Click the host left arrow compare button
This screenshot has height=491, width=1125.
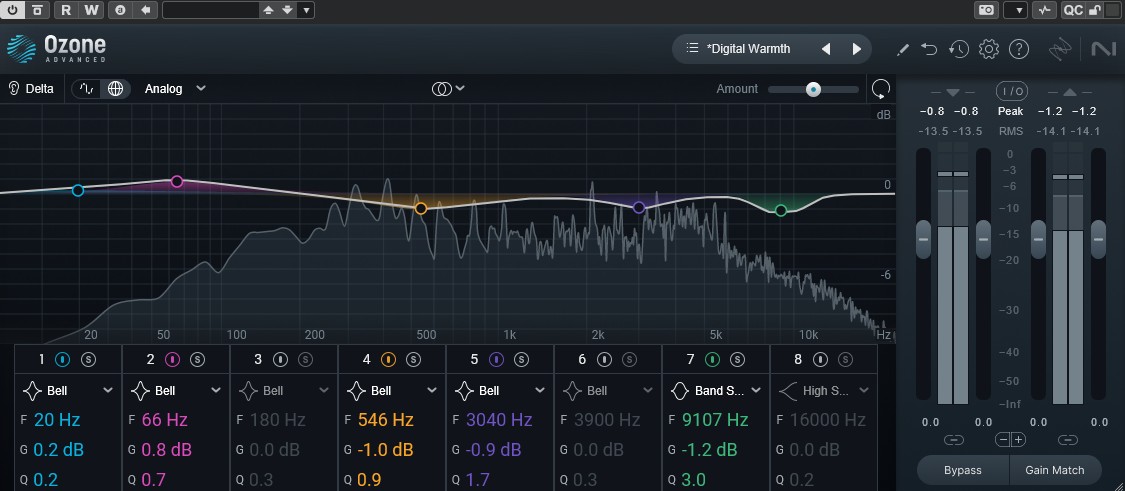(146, 10)
